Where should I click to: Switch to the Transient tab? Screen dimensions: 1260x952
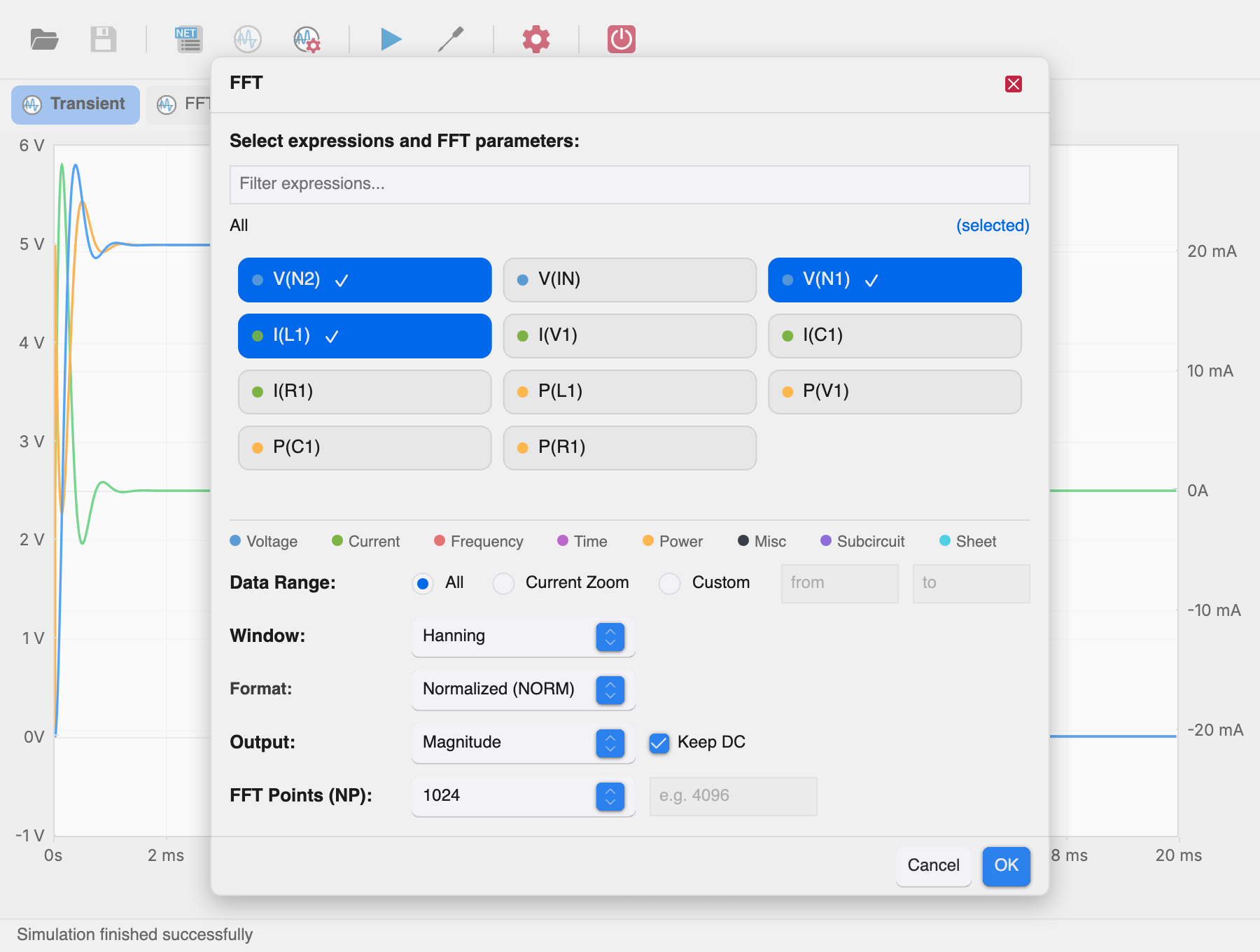(x=76, y=105)
